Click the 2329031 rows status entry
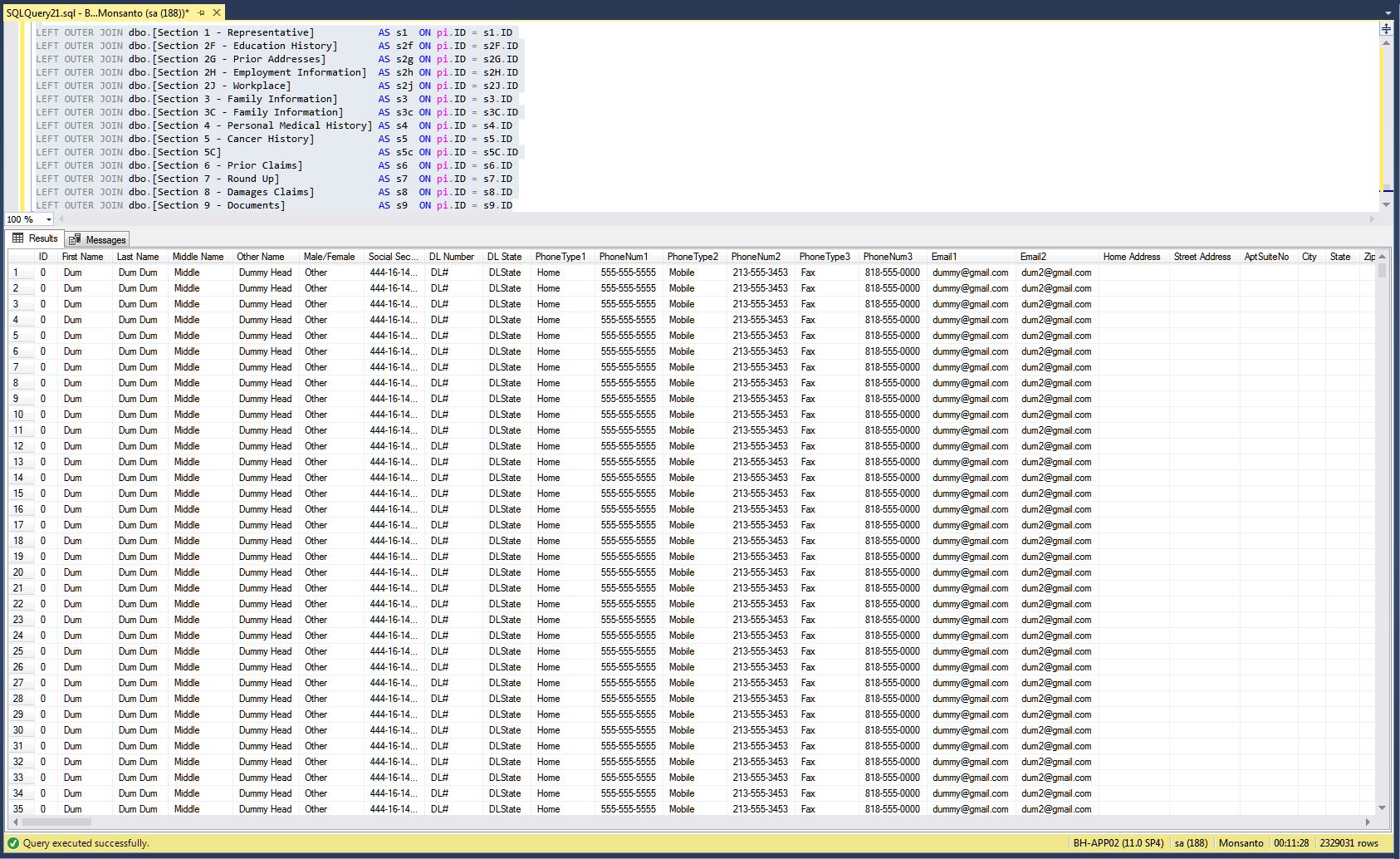The image size is (1400, 859). [x=1349, y=843]
